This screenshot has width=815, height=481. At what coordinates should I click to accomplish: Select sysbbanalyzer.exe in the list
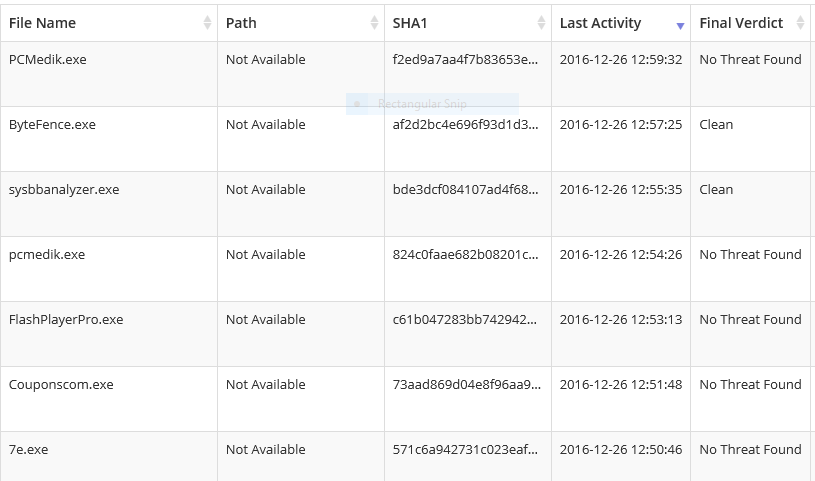[64, 190]
